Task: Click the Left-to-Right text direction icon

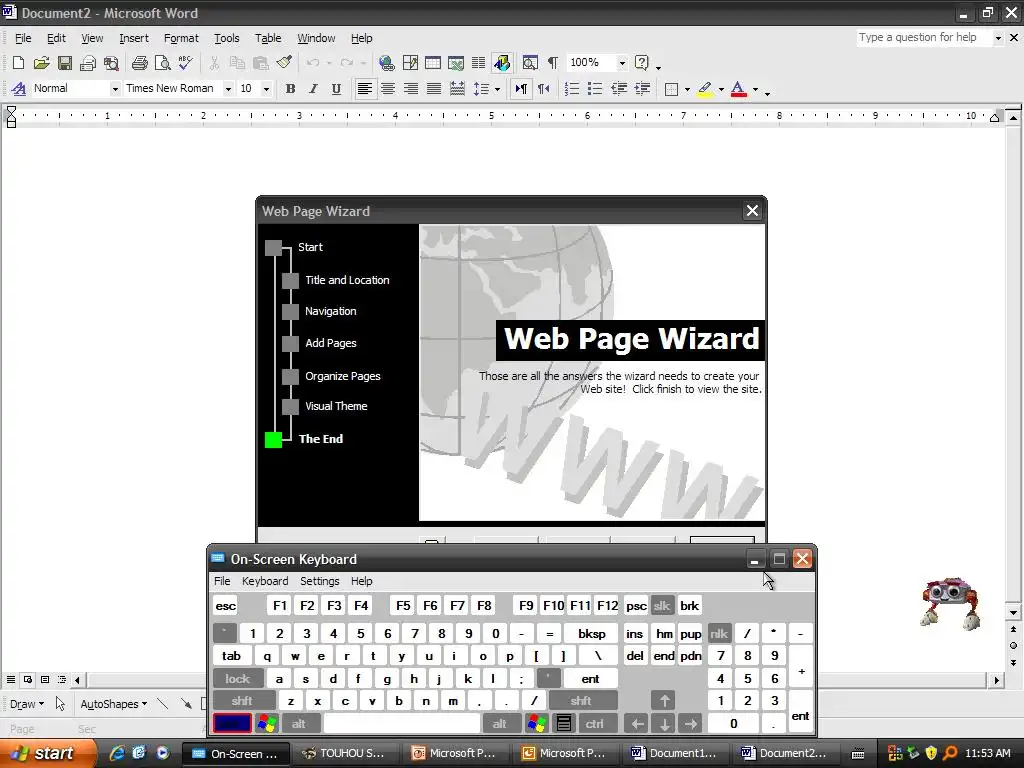Action: [x=520, y=89]
